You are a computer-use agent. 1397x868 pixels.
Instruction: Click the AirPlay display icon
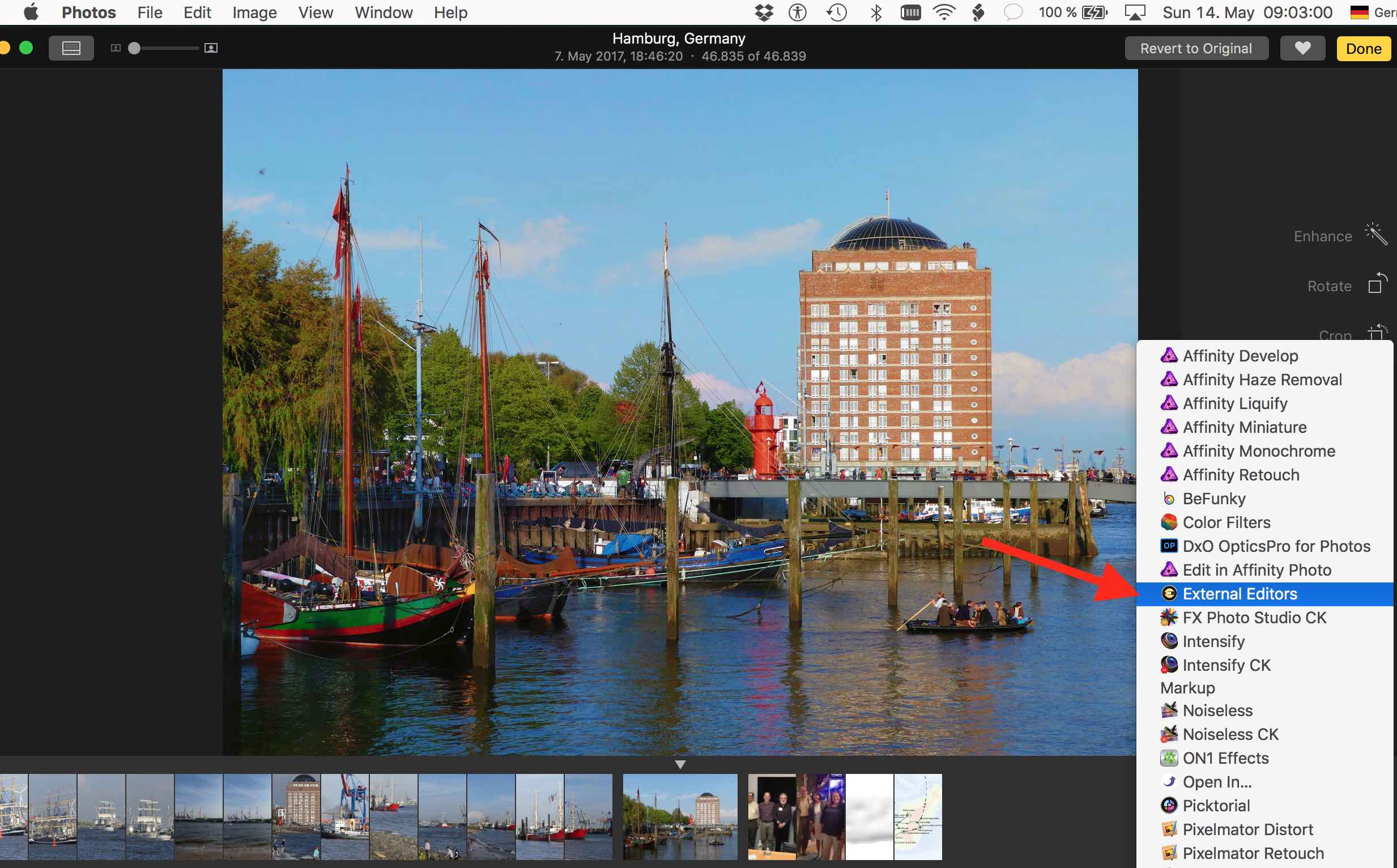(1134, 12)
